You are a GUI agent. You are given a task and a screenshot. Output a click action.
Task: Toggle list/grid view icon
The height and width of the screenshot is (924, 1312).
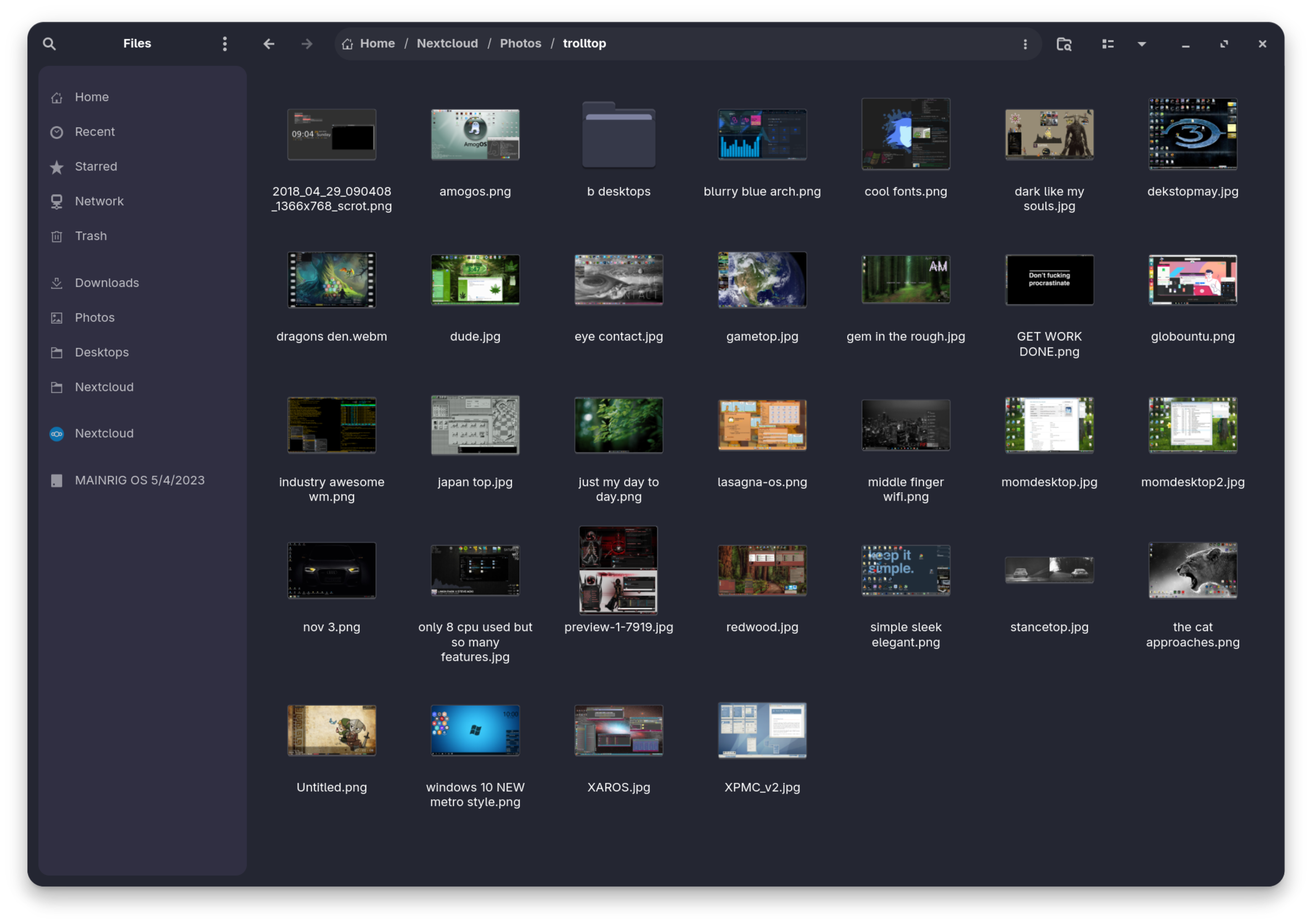(x=1107, y=44)
